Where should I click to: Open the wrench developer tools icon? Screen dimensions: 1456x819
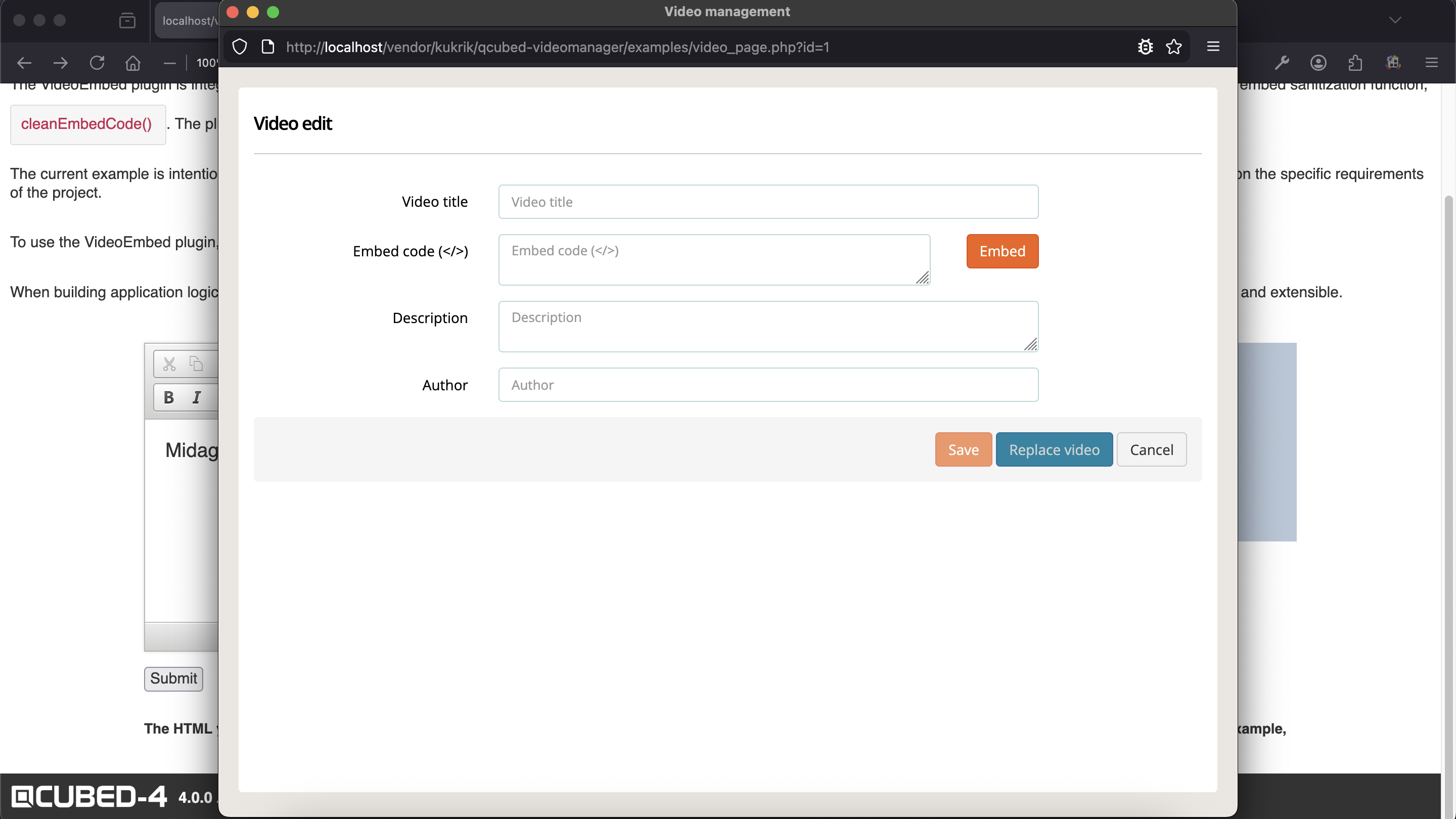[x=1282, y=63]
